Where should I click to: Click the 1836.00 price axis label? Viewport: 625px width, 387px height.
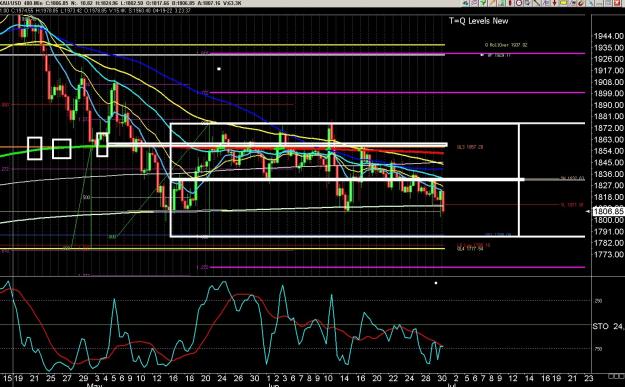[x=608, y=174]
